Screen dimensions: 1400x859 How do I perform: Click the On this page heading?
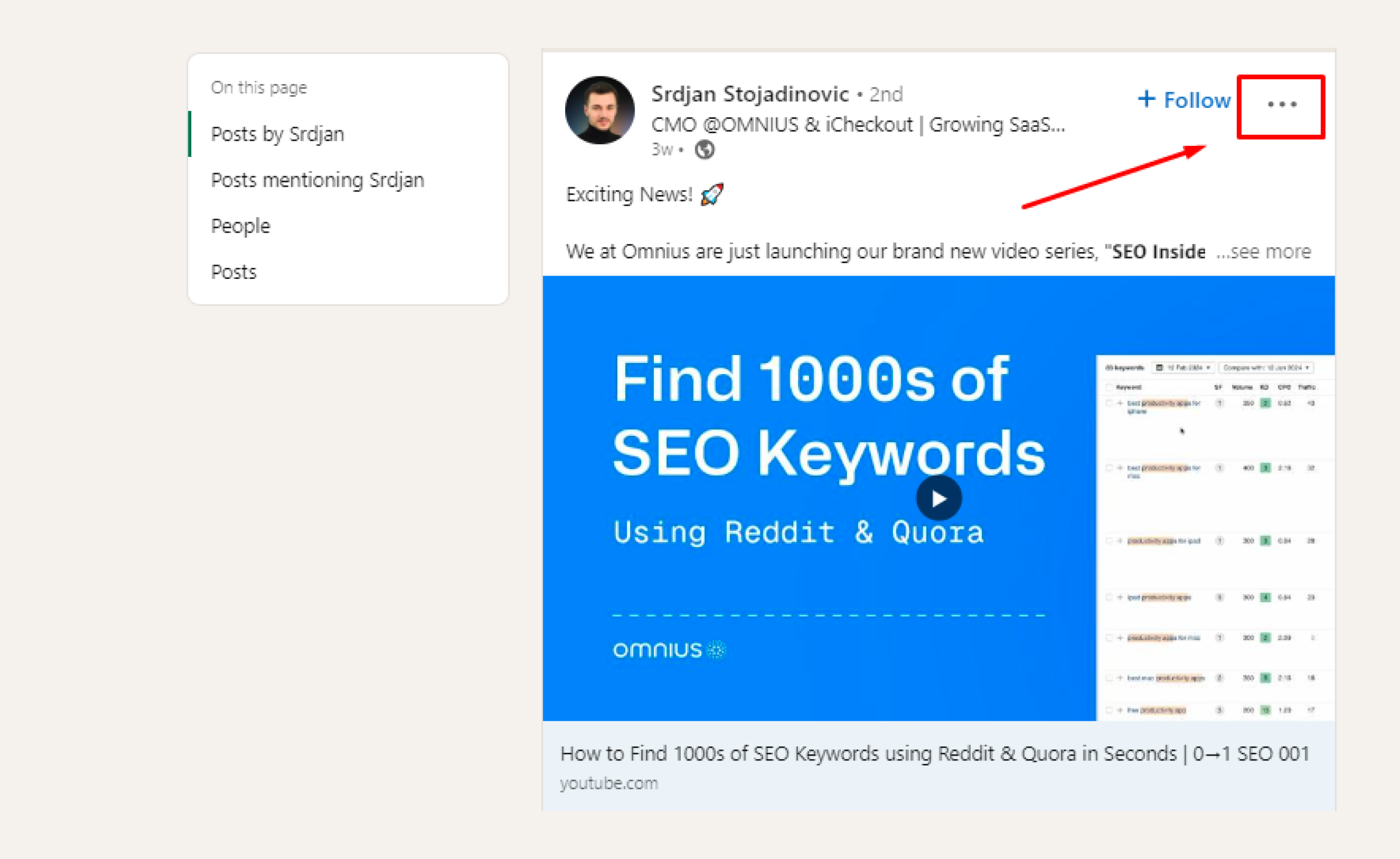pos(259,88)
